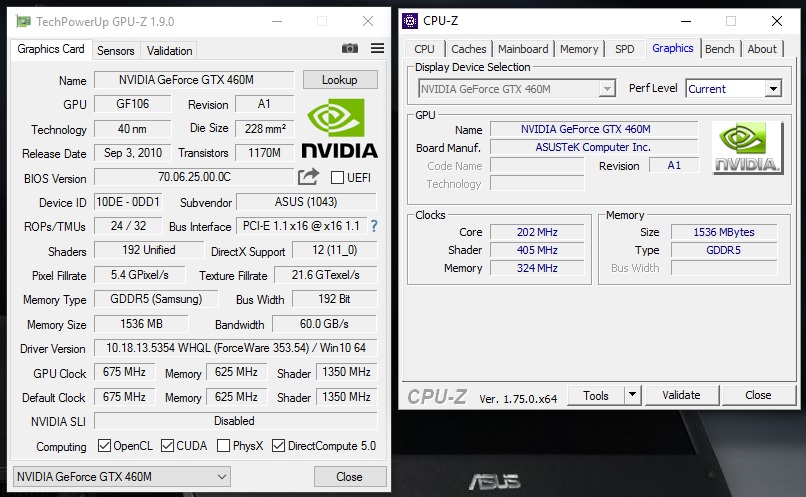Screen dimensions: 806x497
Task: Click the Bandwidth value 60.0 GB/s
Action: [324, 324]
